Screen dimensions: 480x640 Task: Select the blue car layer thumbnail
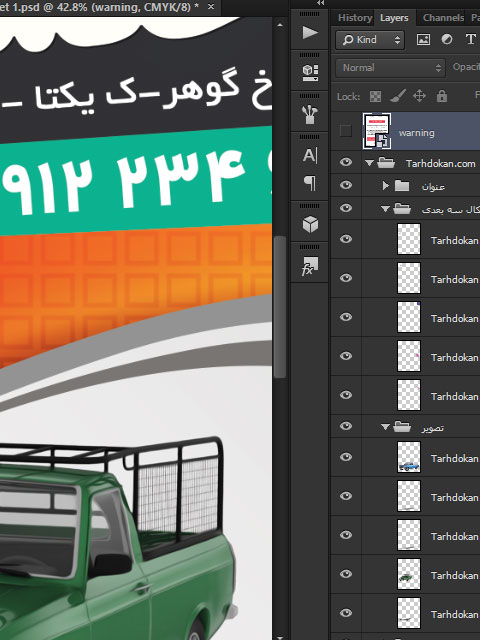(409, 458)
